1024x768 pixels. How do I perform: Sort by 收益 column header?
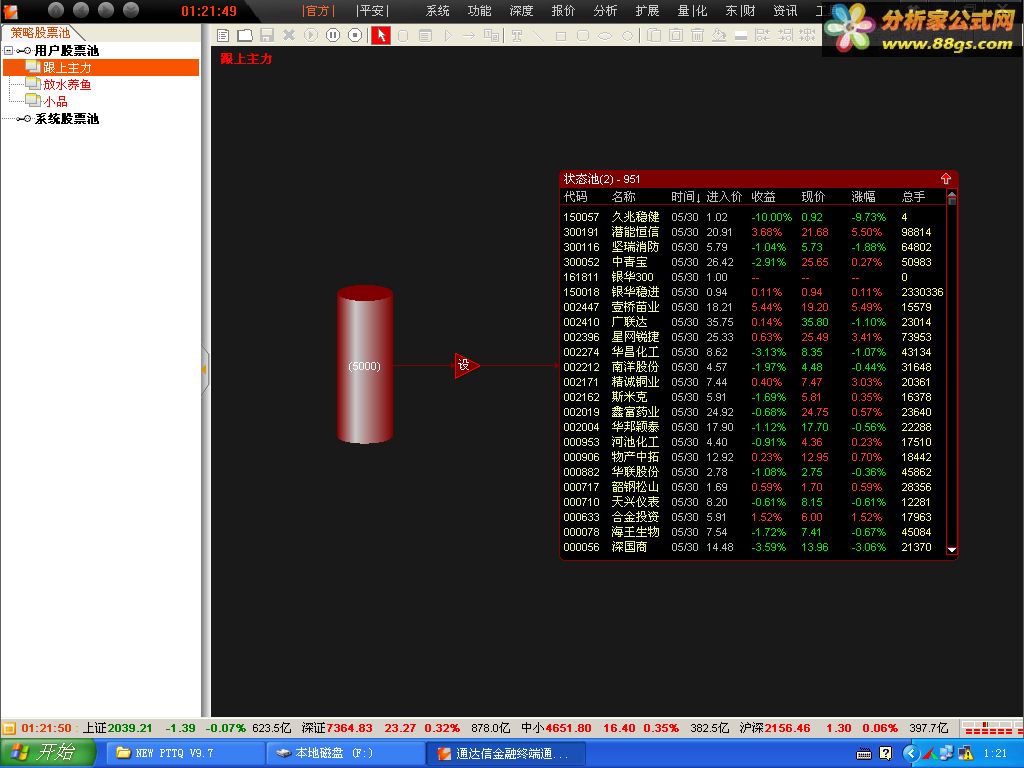click(763, 197)
